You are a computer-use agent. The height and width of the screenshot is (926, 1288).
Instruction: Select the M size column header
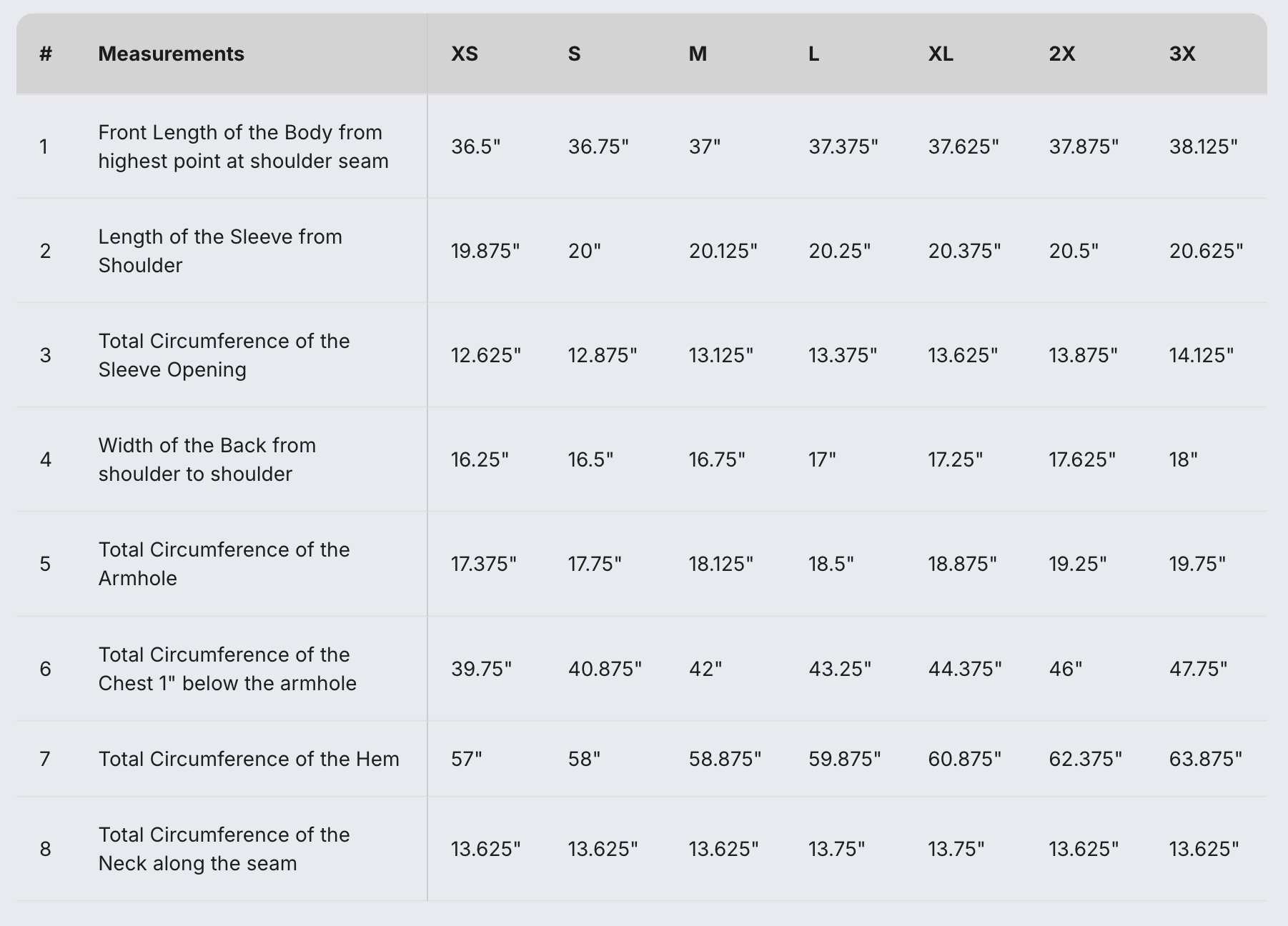[x=698, y=54]
